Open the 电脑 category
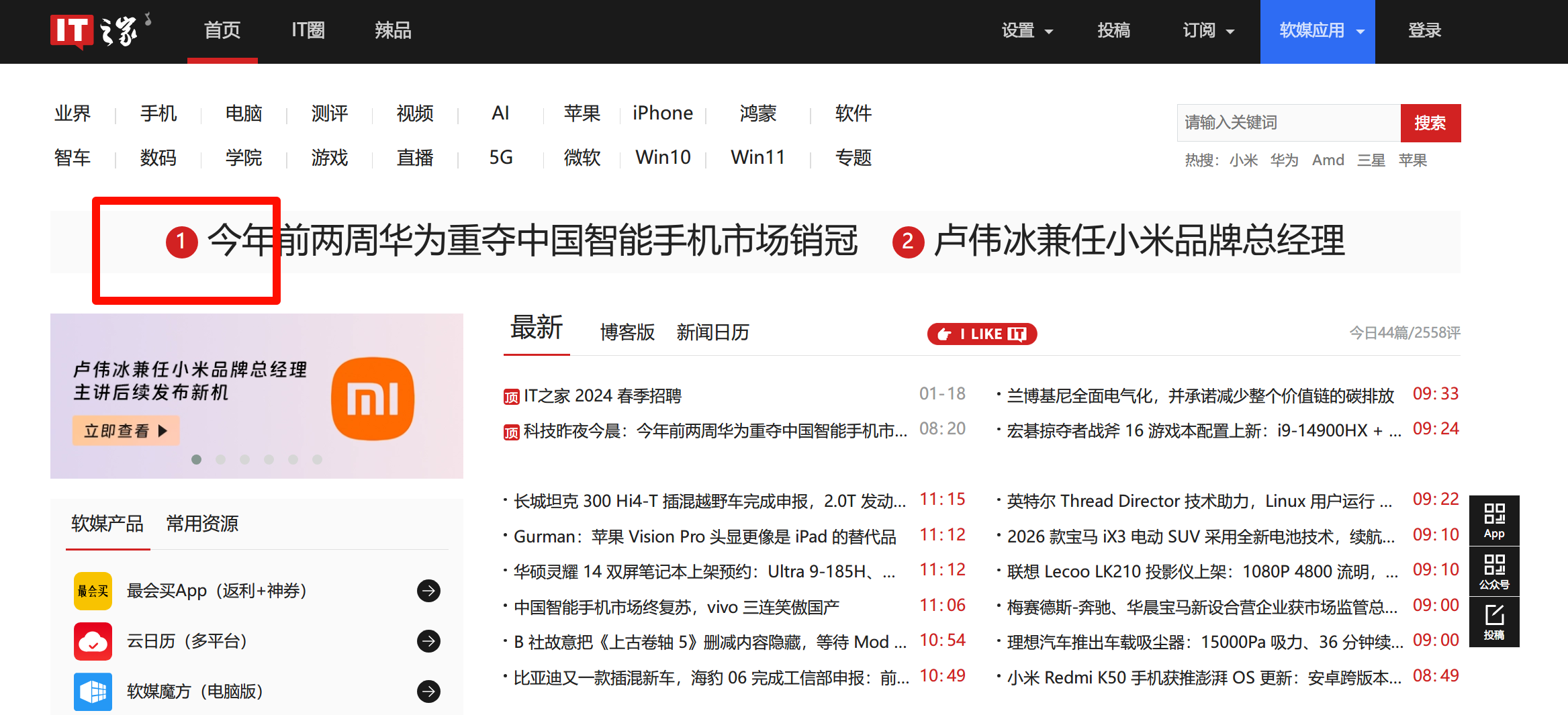Image resolution: width=1568 pixels, height=715 pixels. 244,113
